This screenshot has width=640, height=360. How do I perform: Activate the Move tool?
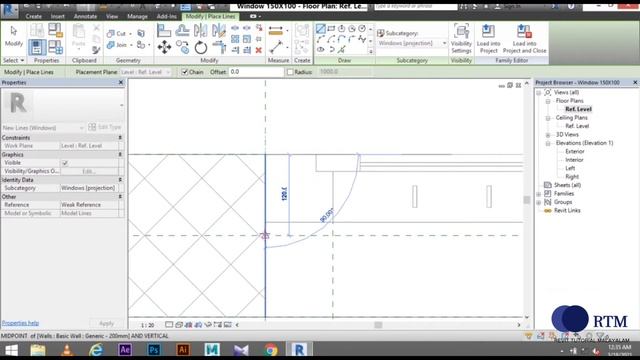click(x=164, y=47)
